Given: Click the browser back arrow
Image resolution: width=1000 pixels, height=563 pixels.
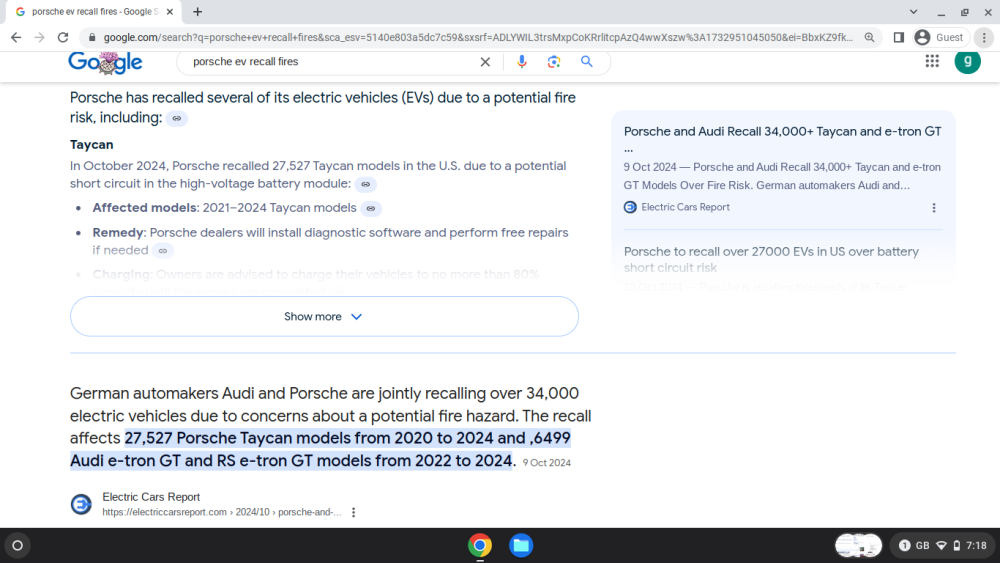Looking at the screenshot, I should click(16, 38).
